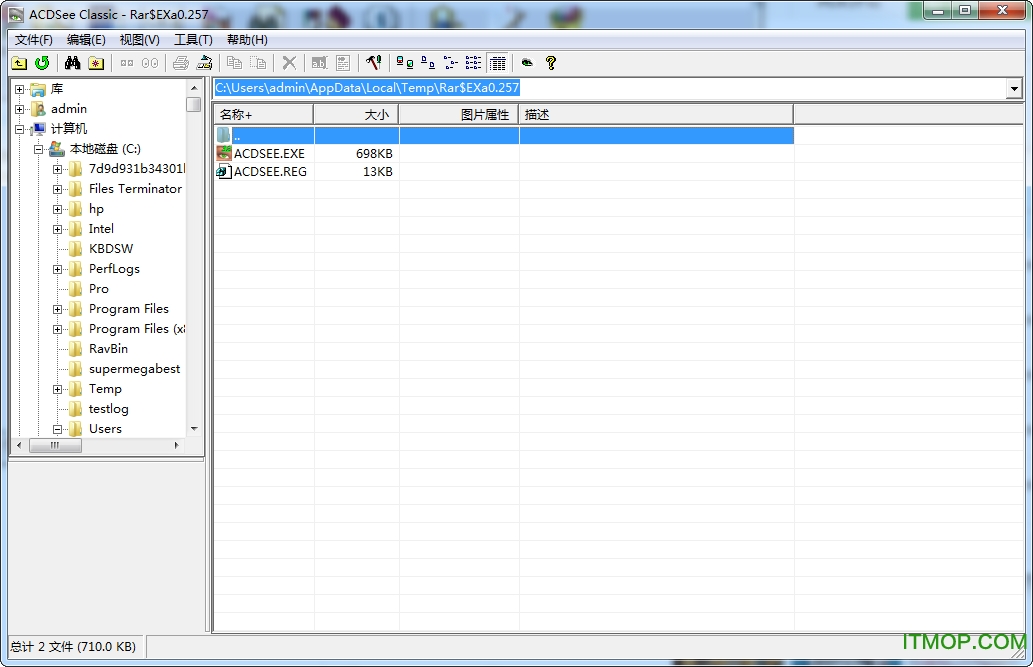Click the rename ab toolbar icon
Screen dimensions: 1033x667
pos(319,63)
